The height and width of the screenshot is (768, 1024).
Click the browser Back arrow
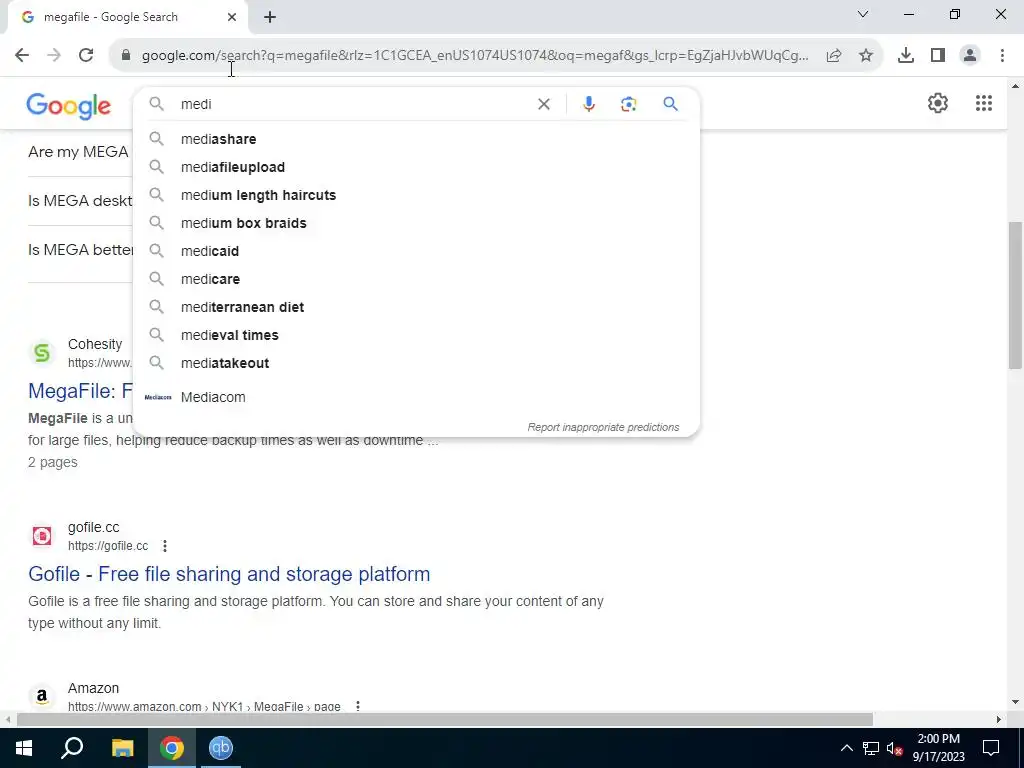pyautogui.click(x=22, y=56)
